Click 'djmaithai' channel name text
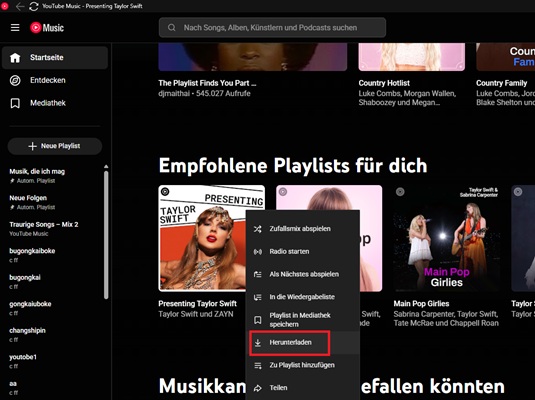The height and width of the screenshot is (400, 535). tap(174, 93)
